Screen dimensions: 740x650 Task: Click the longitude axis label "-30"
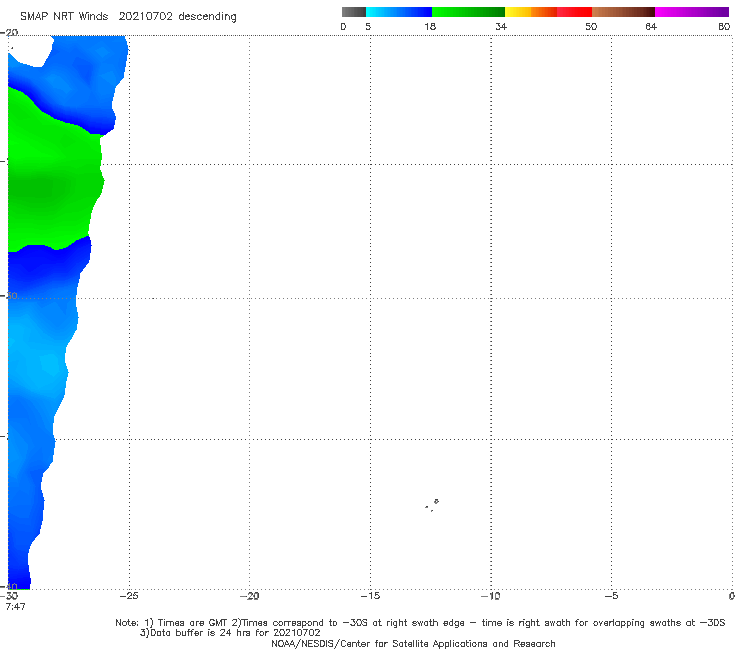tap(9, 596)
